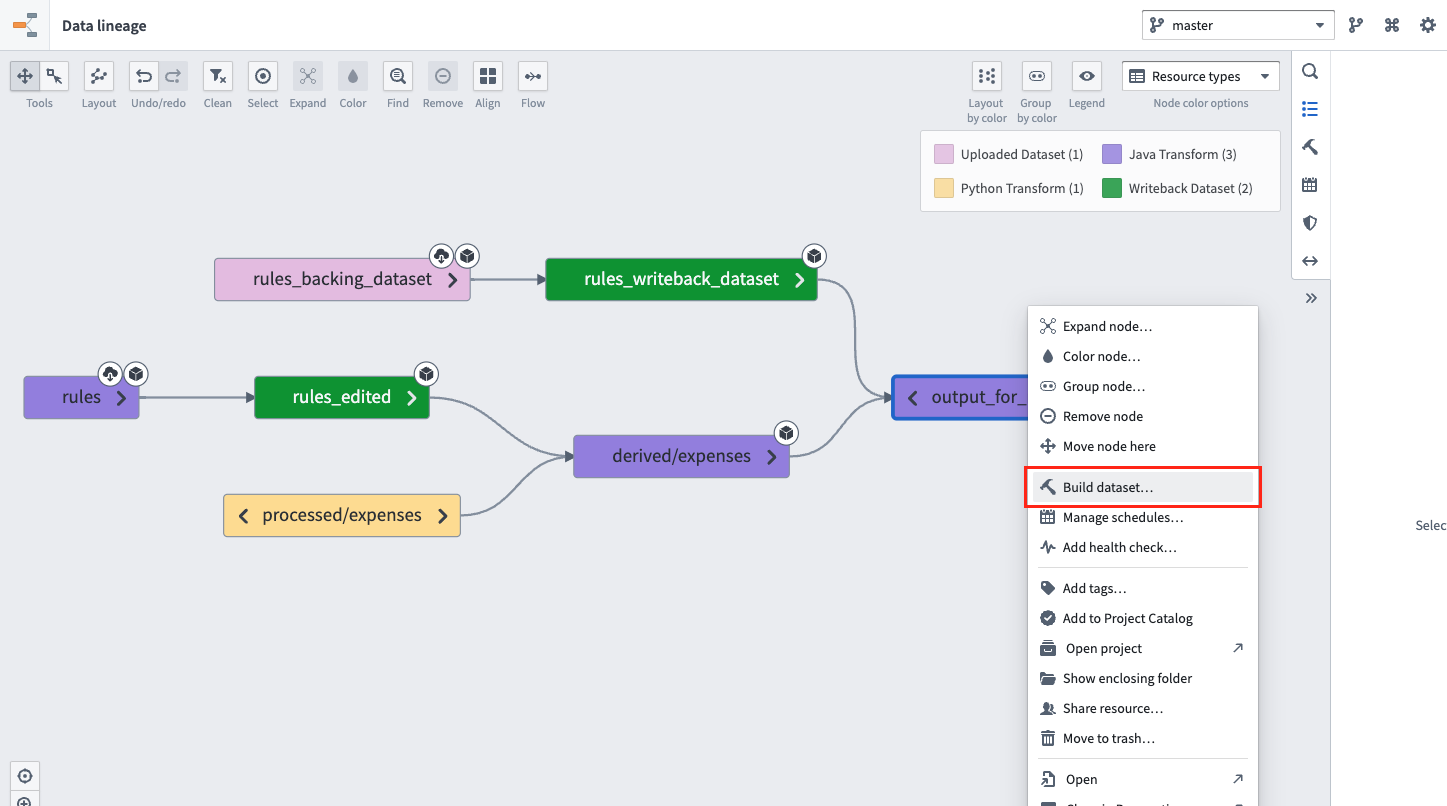Open the settings gear icon
The width and height of the screenshot is (1447, 806).
(1428, 25)
